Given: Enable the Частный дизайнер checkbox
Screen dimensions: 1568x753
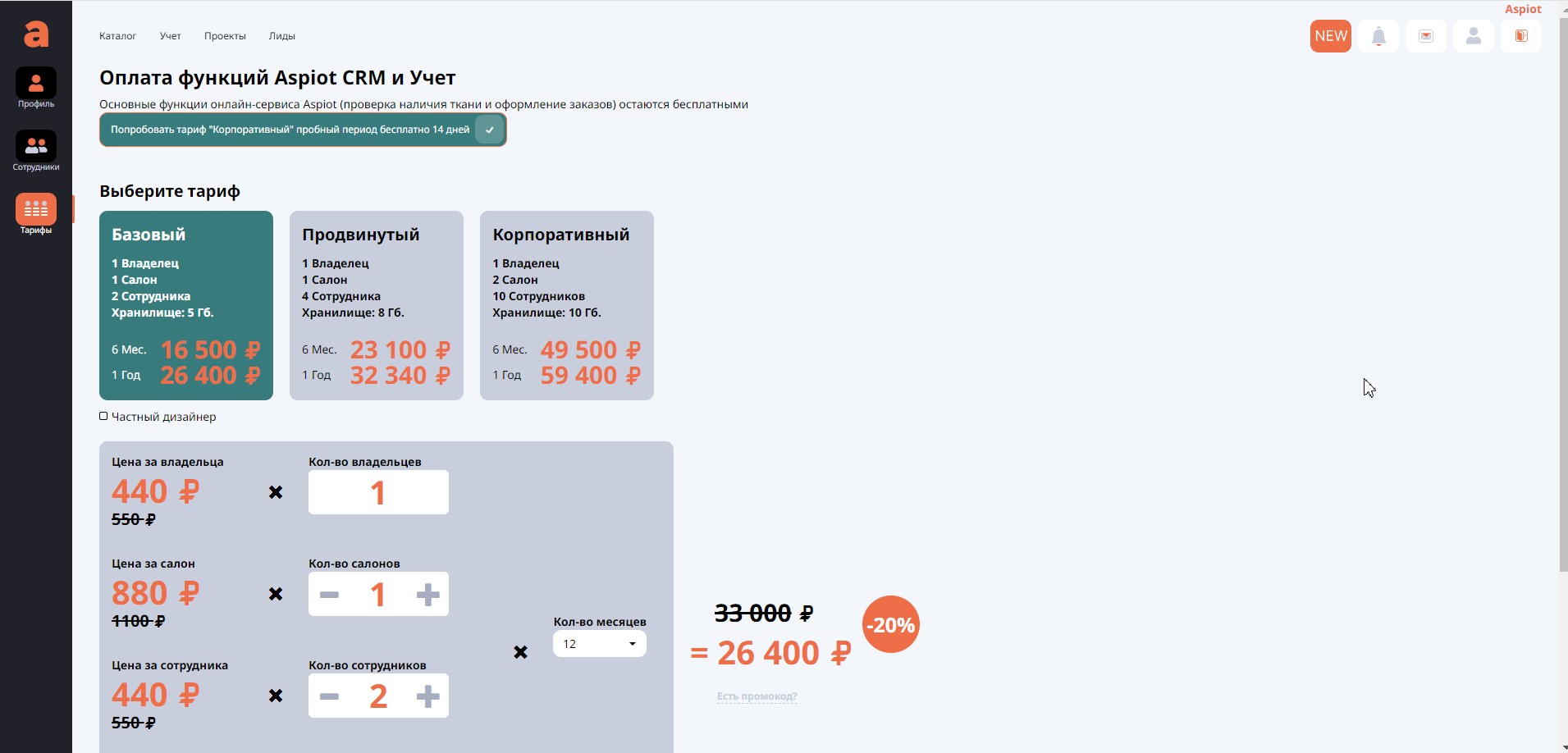Looking at the screenshot, I should coord(104,417).
